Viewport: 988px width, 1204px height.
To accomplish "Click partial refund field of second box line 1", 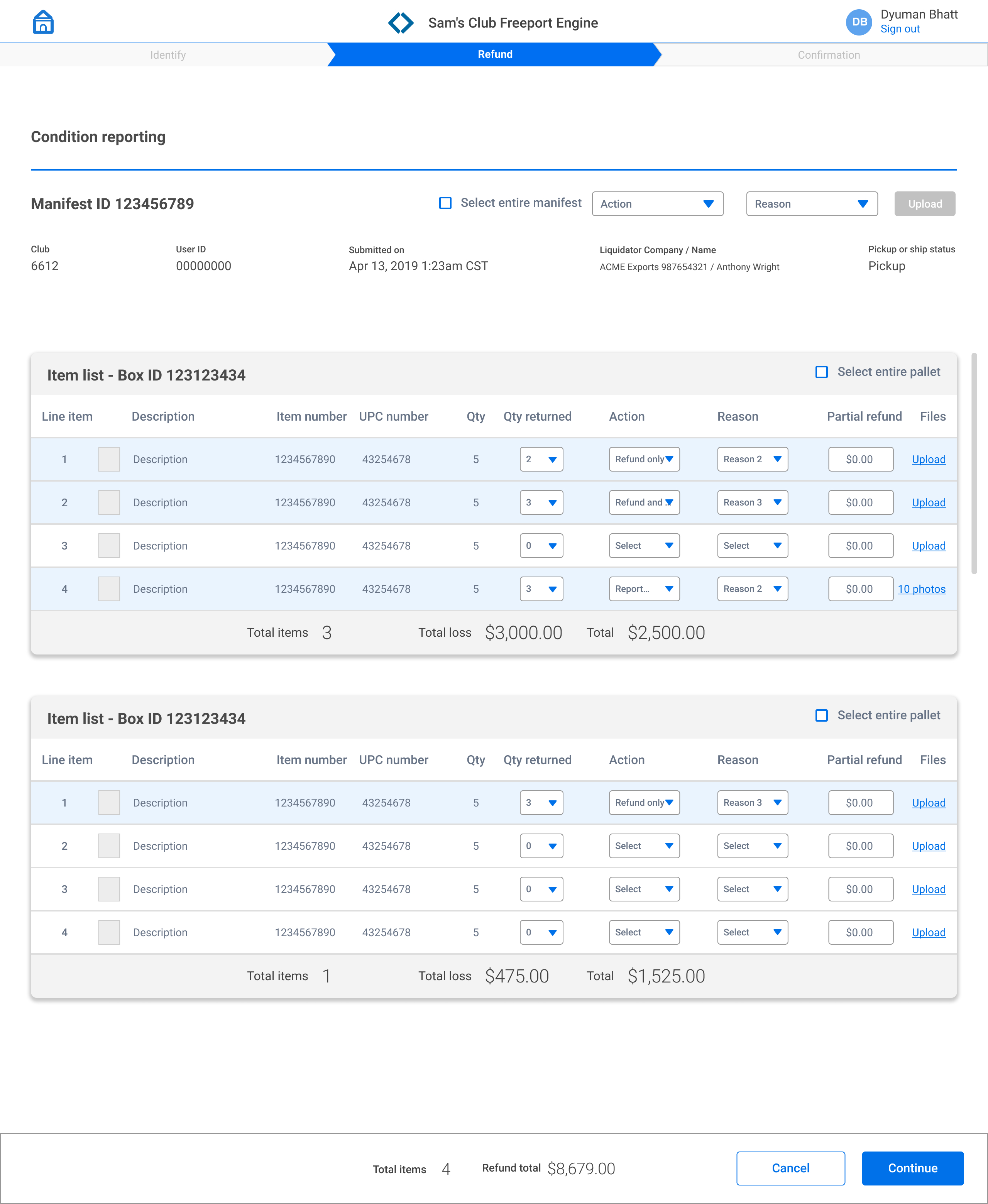I will click(x=861, y=803).
